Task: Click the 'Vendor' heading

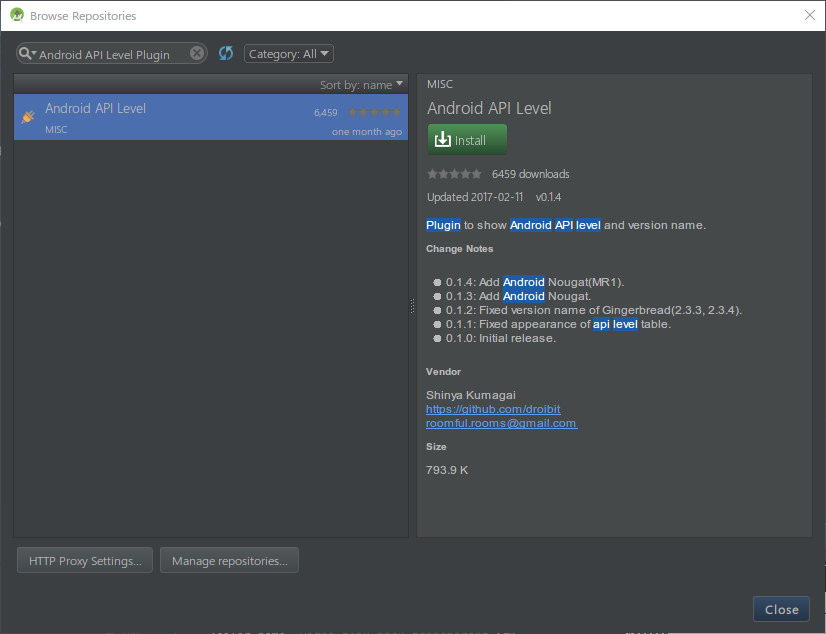Action: (444, 372)
